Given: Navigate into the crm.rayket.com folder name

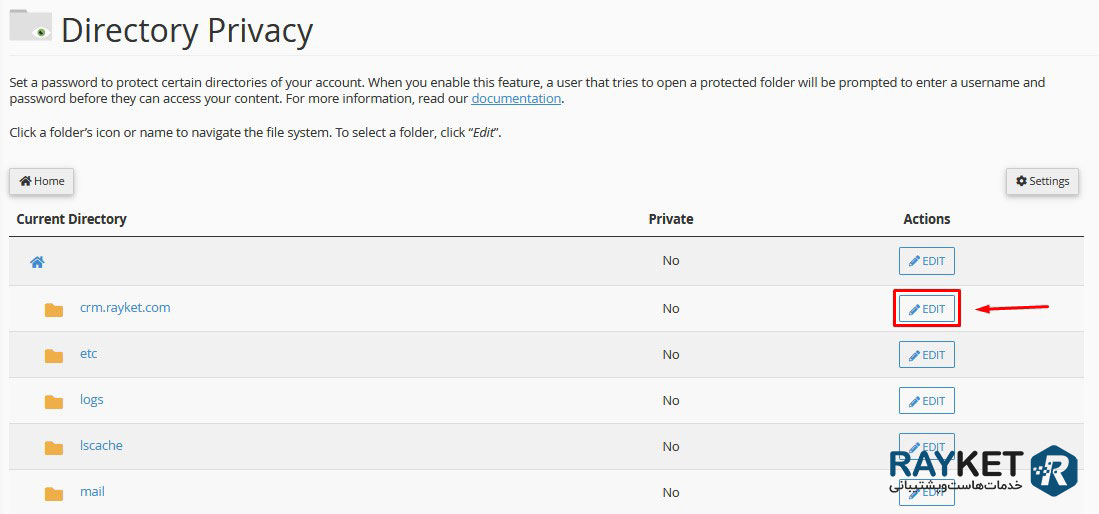Looking at the screenshot, I should tap(125, 308).
